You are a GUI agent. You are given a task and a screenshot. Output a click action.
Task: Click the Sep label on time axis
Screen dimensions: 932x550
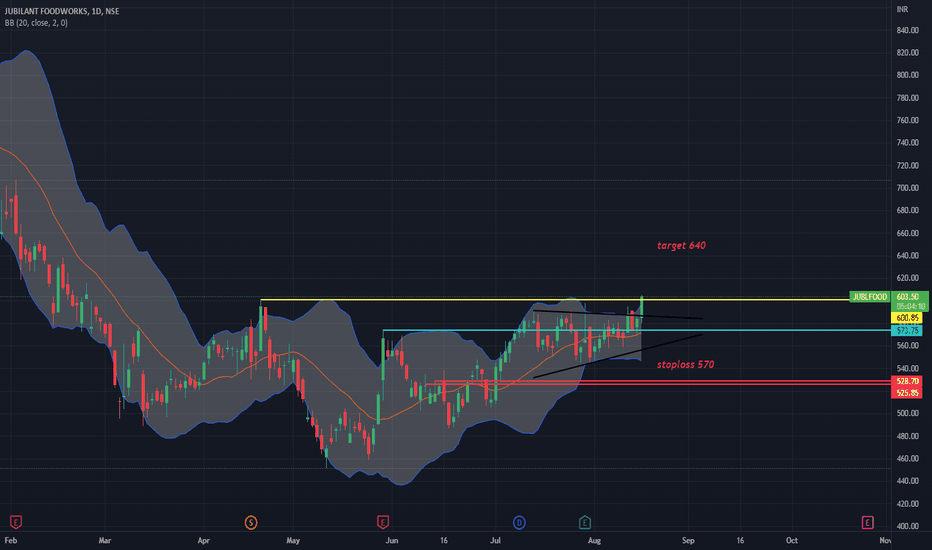[688, 540]
